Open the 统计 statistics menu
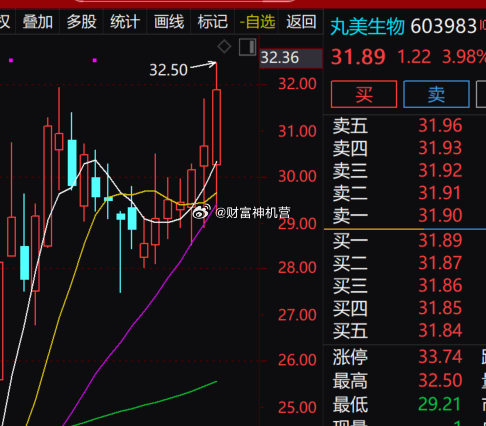486x426 pixels. [x=125, y=22]
